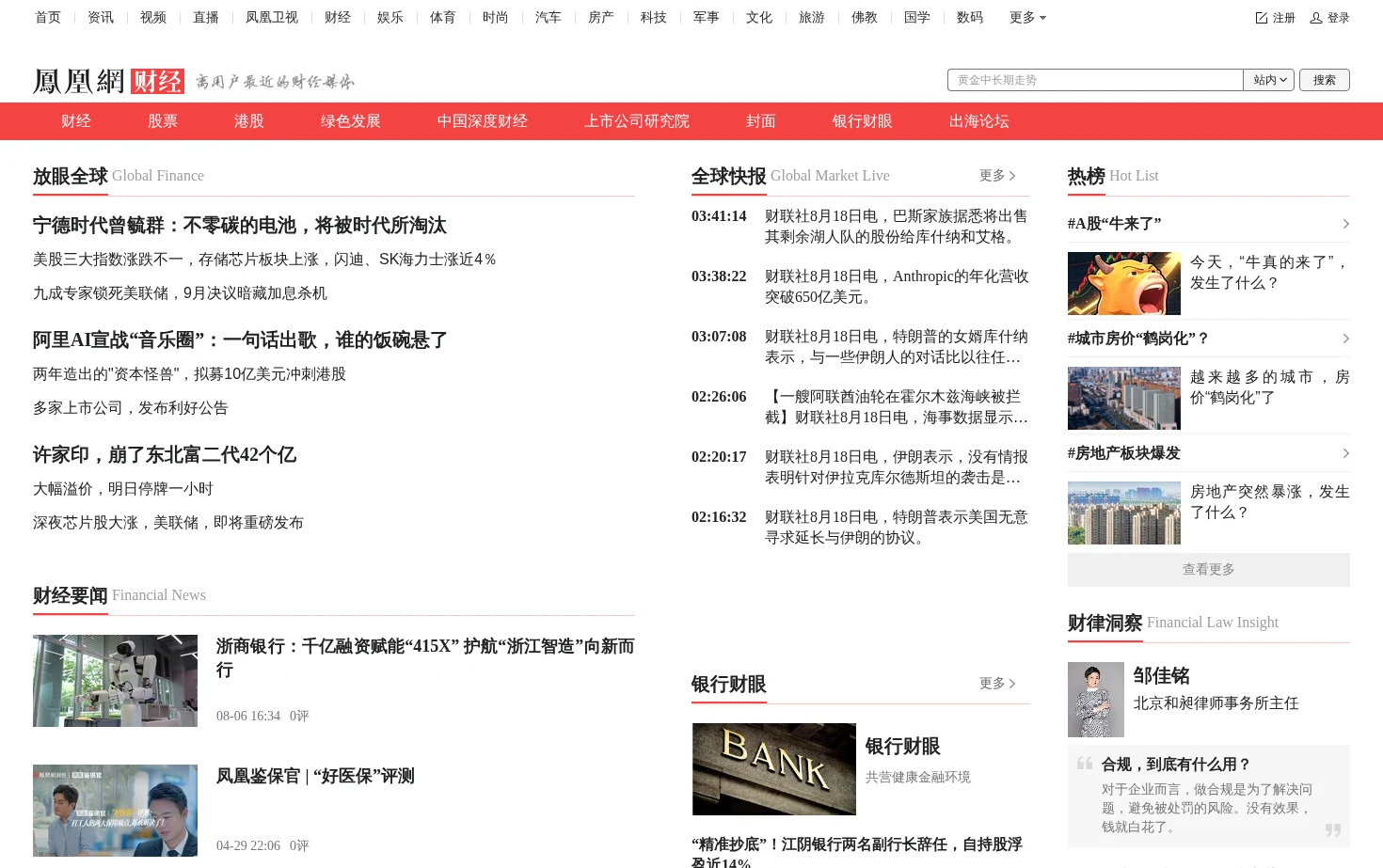Open the 中国深度财经 navigation tab

[483, 121]
